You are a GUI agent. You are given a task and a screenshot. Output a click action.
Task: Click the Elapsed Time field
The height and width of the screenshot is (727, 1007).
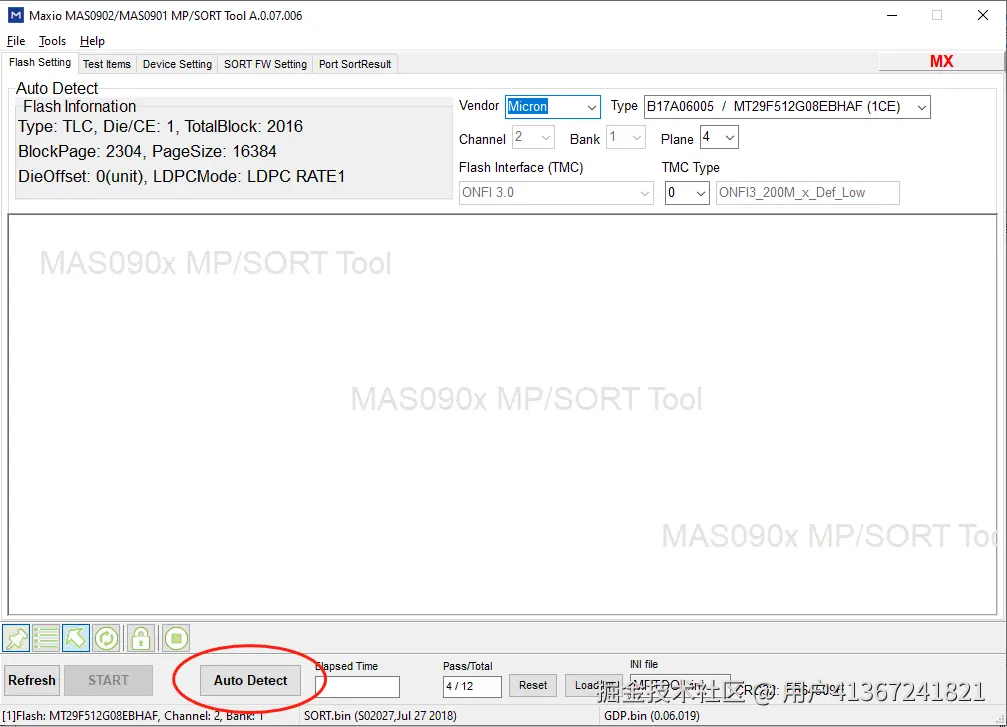click(x=358, y=687)
